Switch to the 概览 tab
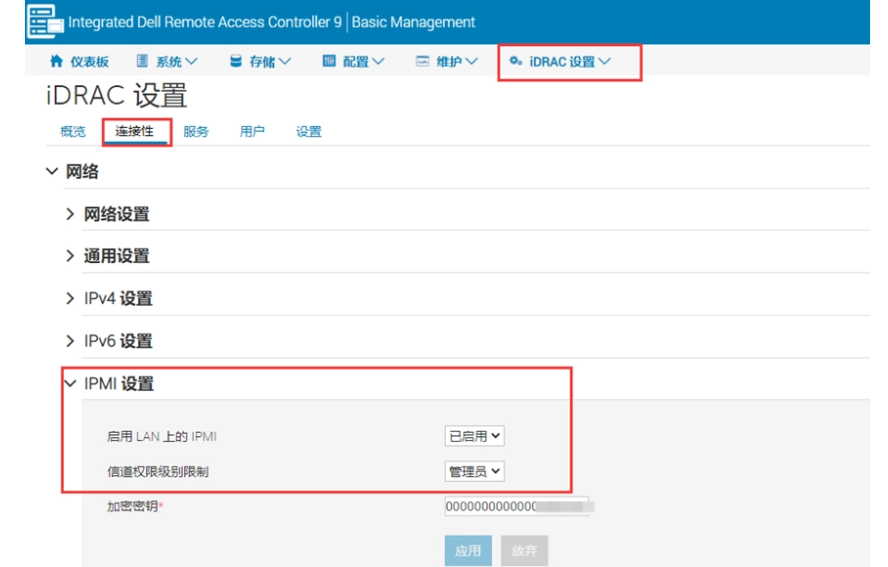Screen dimensions: 888x567 coord(73,131)
